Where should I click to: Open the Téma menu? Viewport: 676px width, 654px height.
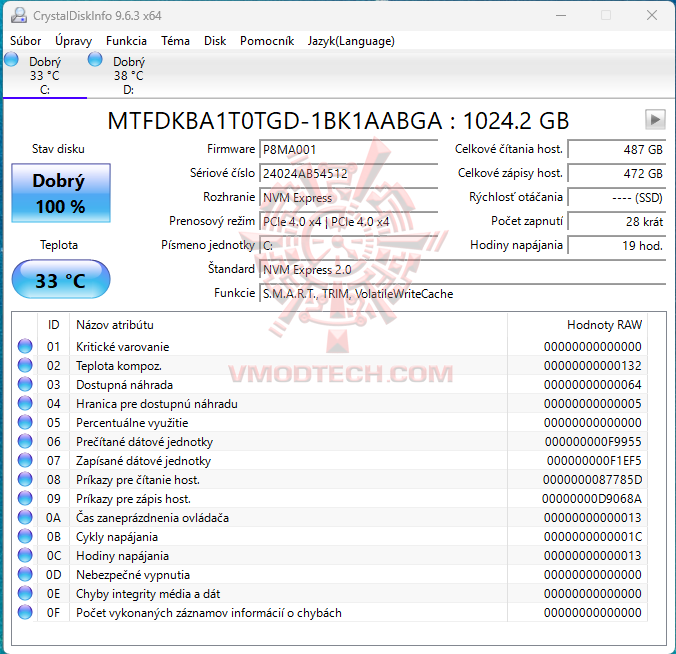[x=175, y=41]
